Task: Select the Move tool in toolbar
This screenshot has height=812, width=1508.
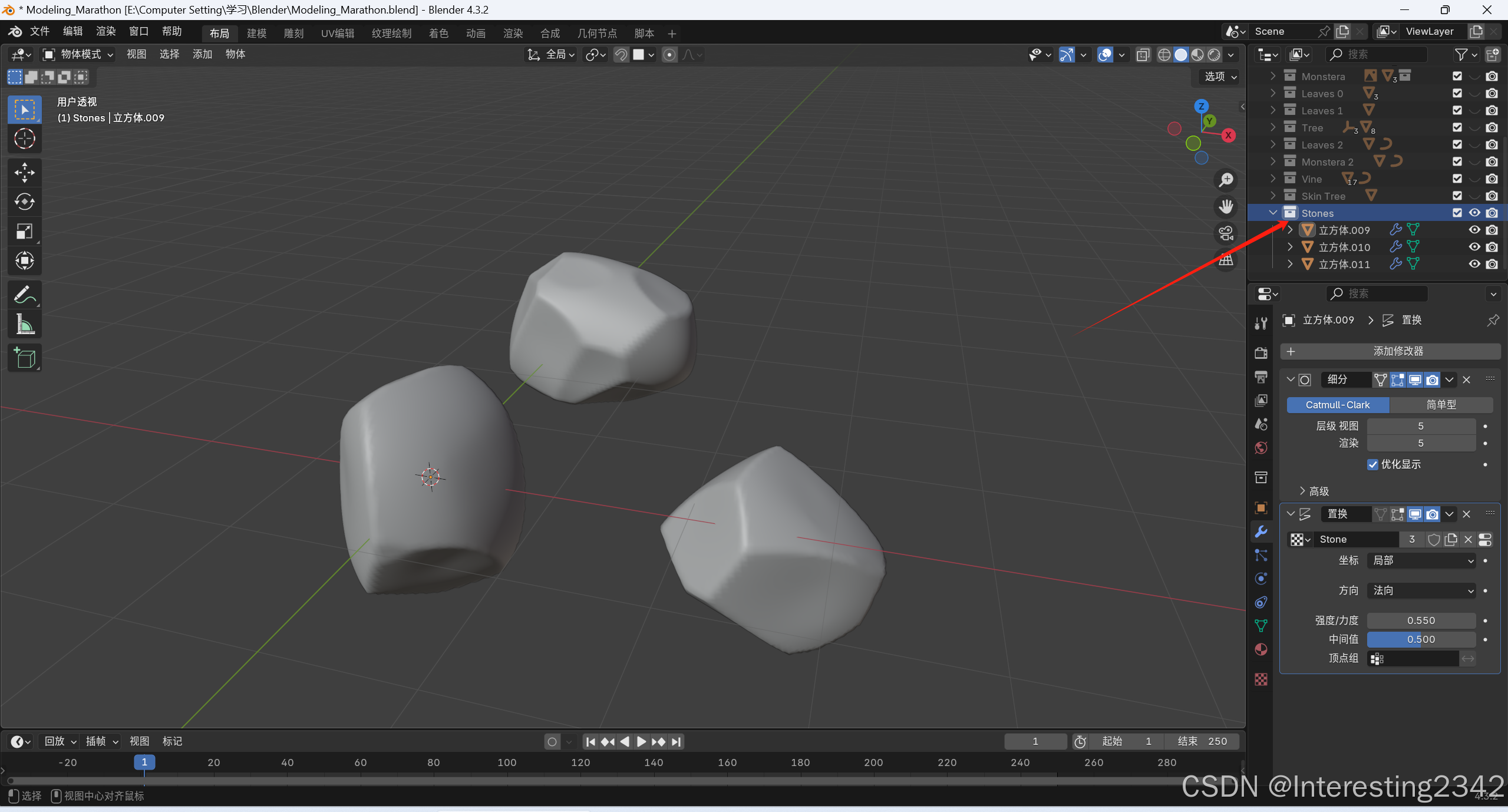Action: click(24, 173)
